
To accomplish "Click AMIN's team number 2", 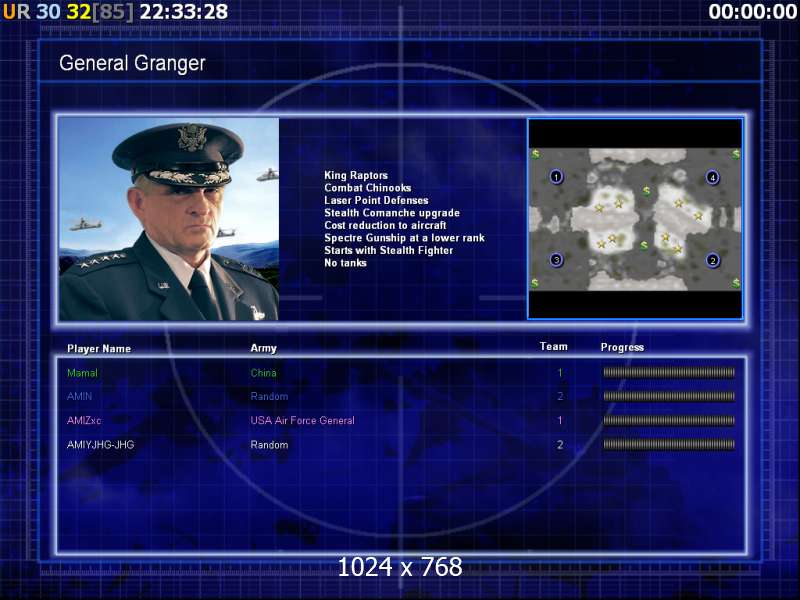I will coord(560,396).
